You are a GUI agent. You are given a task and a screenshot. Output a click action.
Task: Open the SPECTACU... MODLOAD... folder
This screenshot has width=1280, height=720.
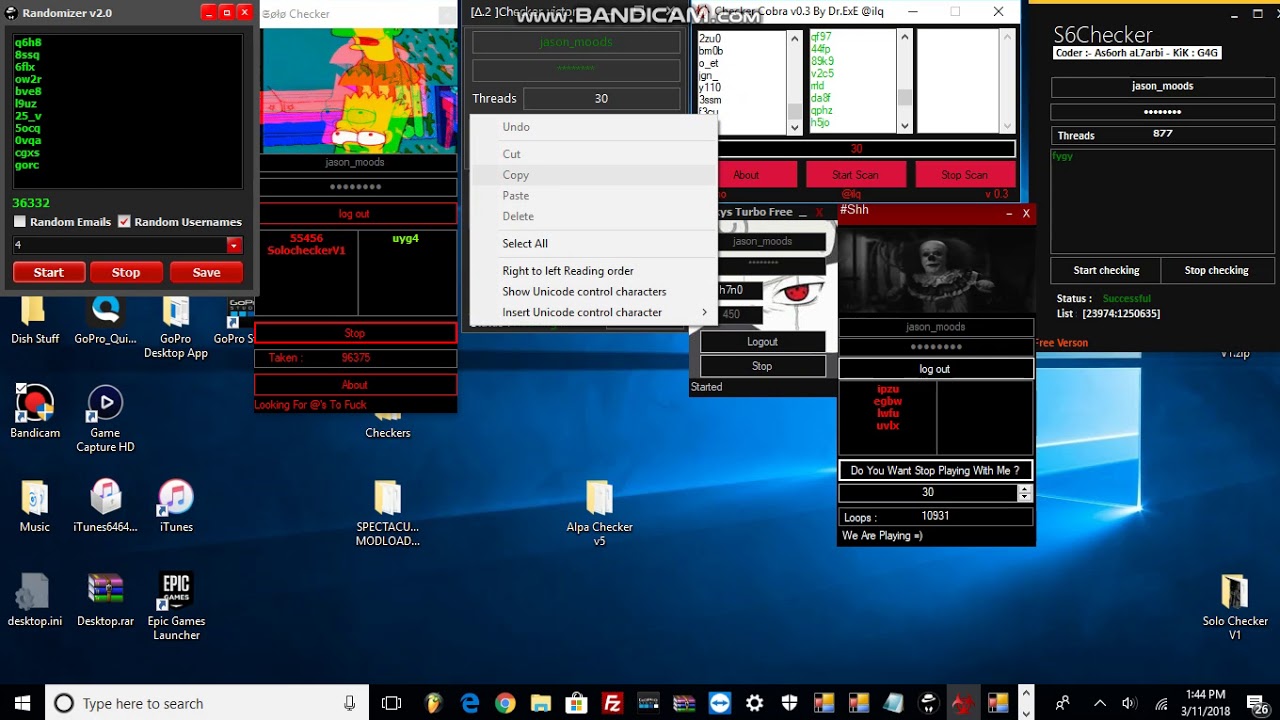coord(388,513)
